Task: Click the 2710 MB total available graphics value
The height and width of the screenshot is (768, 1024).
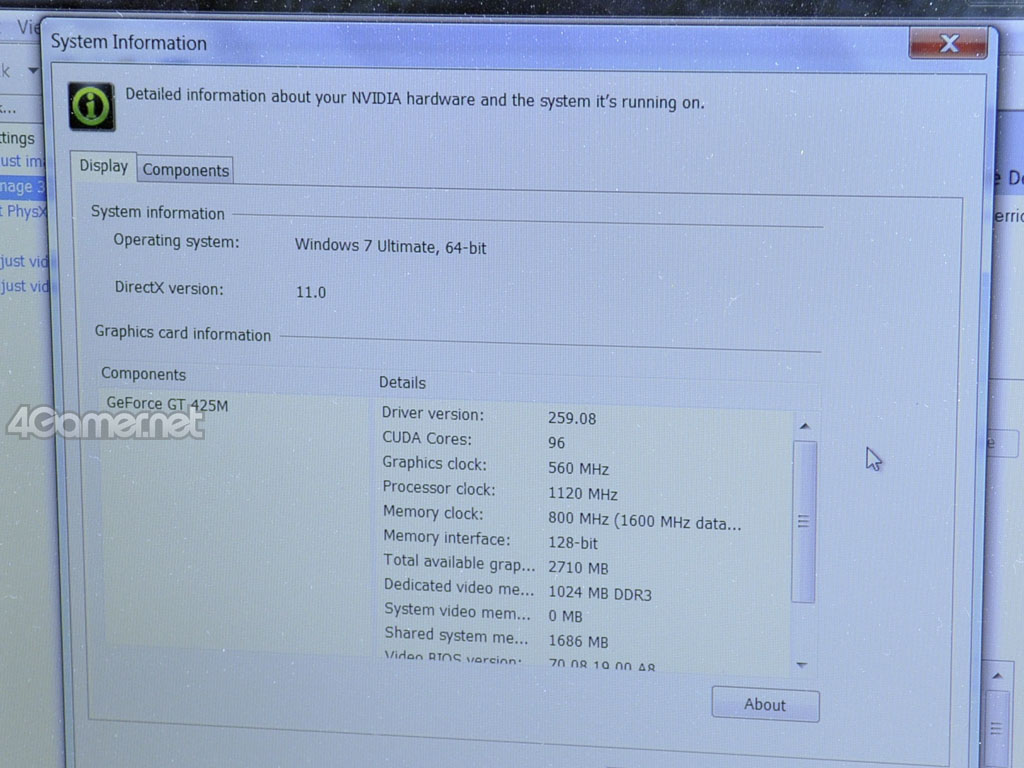Action: (x=578, y=568)
